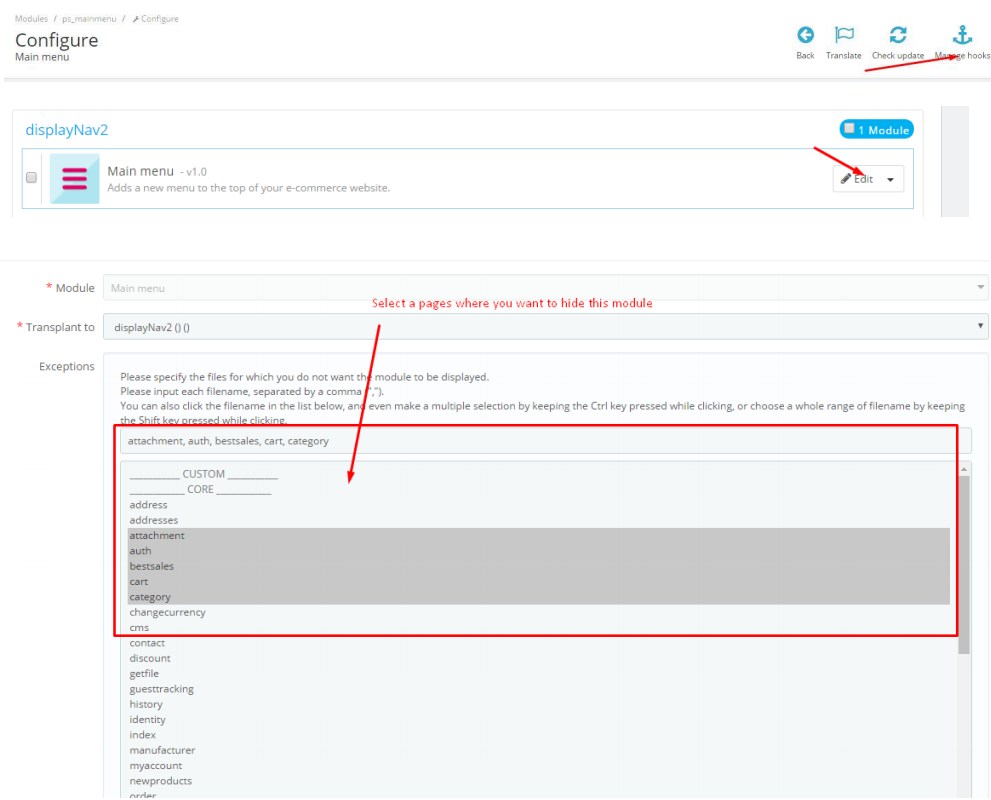Click the Check update refresh icon
This screenshot has height=800, width=991.
coord(897,35)
